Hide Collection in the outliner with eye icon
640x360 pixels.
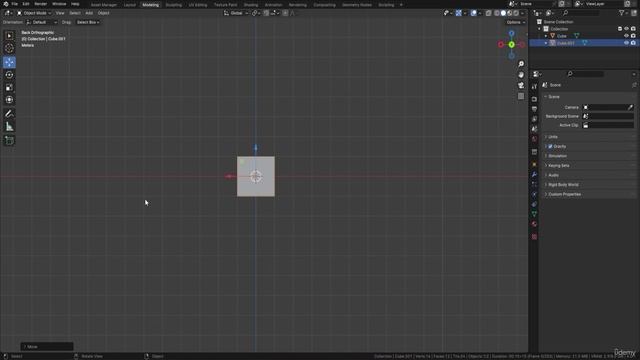coord(626,29)
